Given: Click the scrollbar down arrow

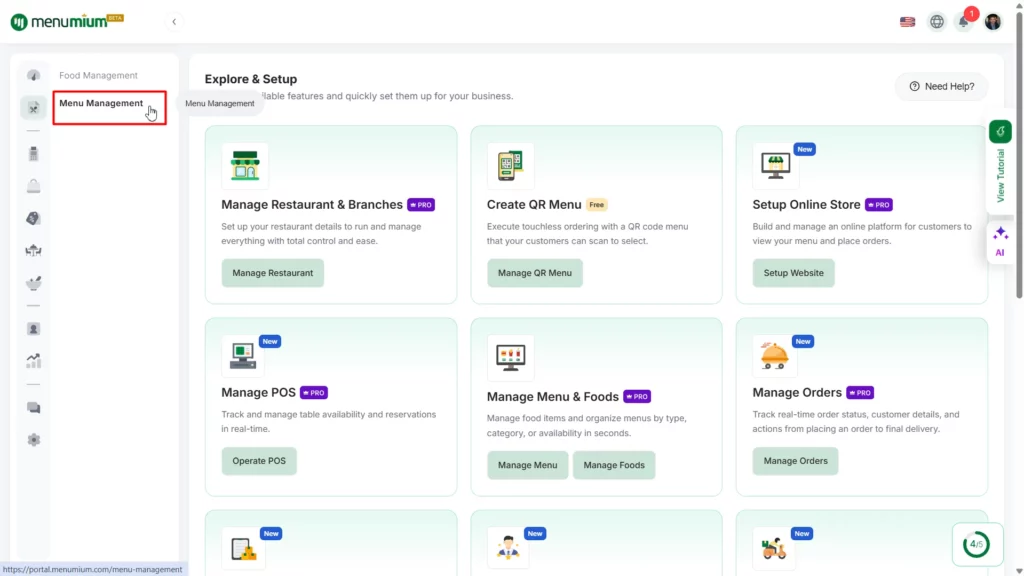Looking at the screenshot, I should pyautogui.click(x=1019, y=571).
